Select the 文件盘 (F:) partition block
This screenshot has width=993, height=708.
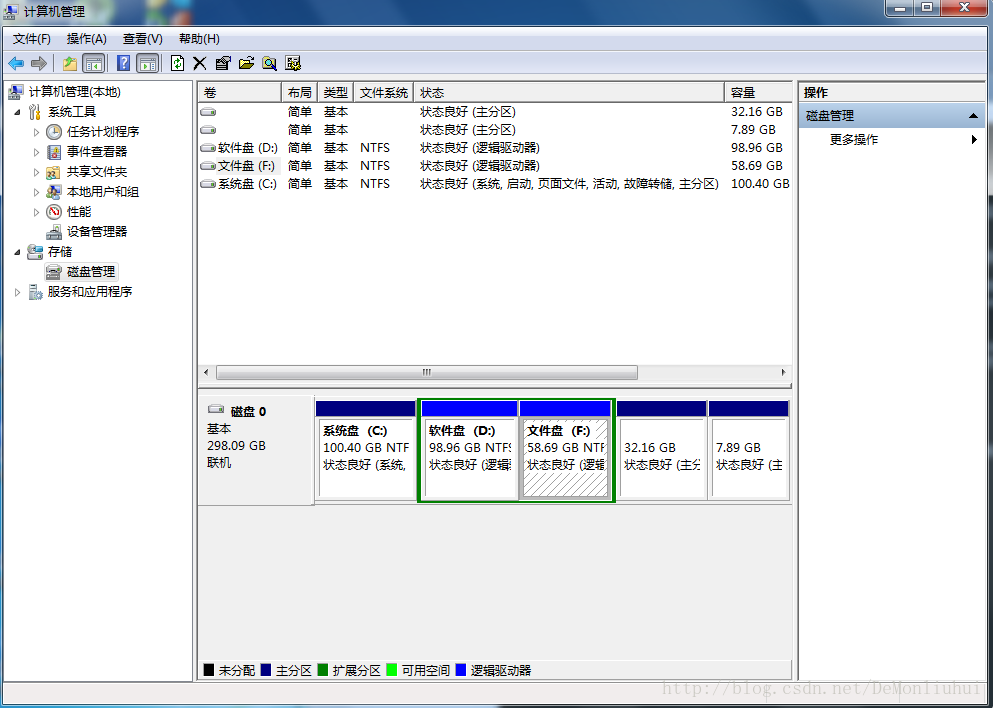566,450
